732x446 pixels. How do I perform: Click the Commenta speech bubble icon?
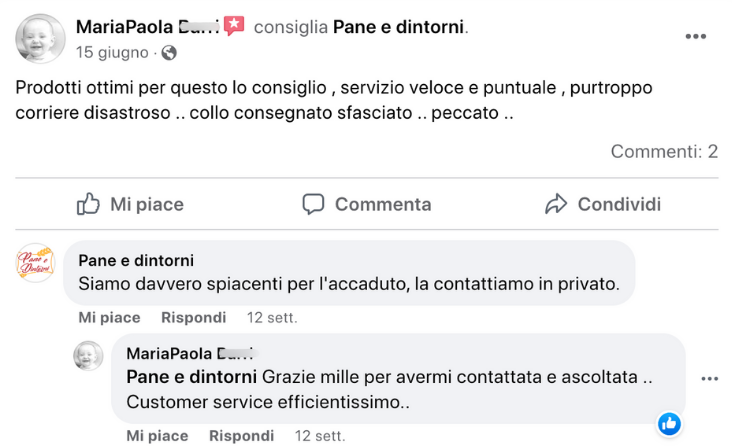coord(314,204)
